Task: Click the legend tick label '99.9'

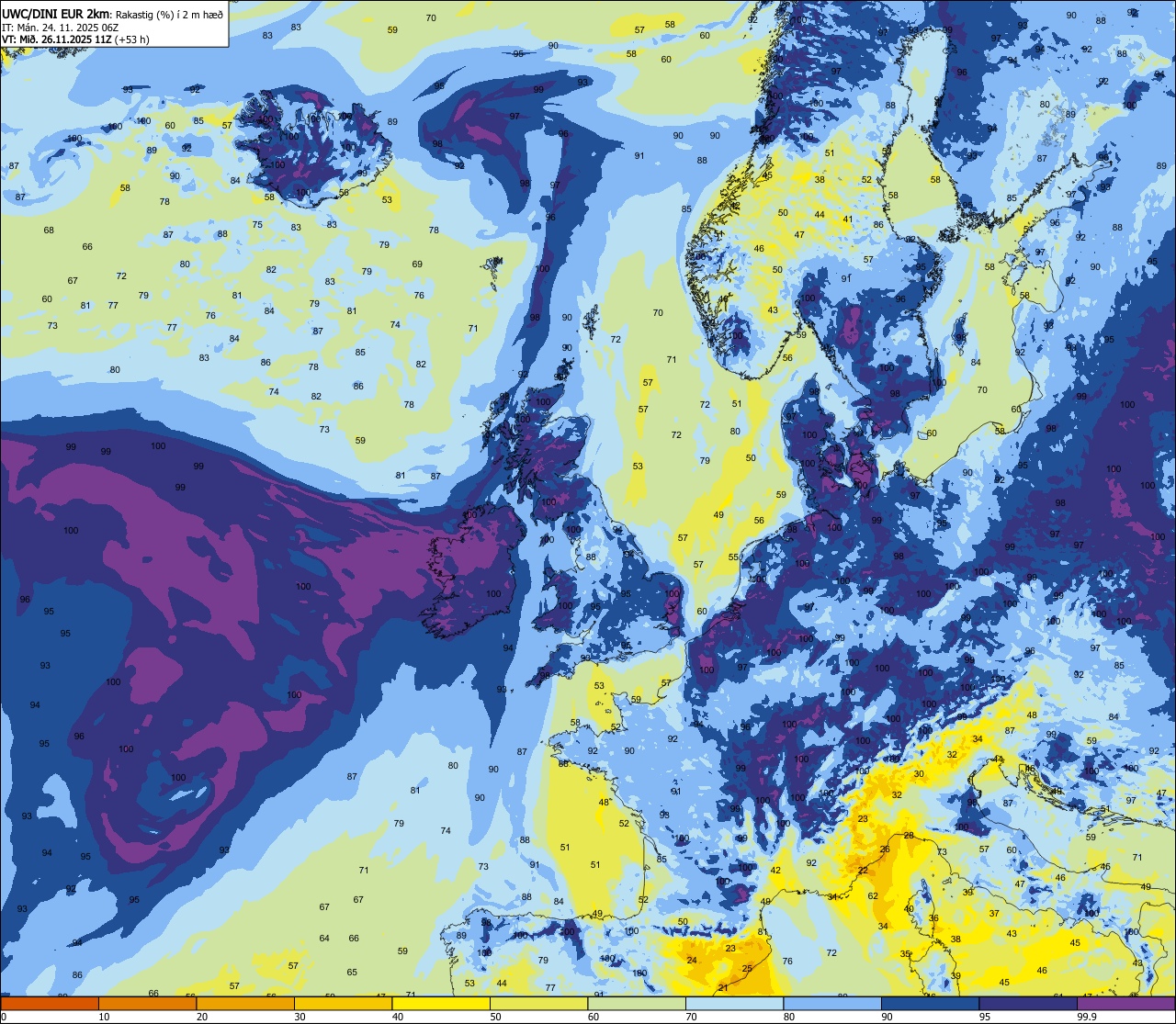Action: click(x=1087, y=1016)
